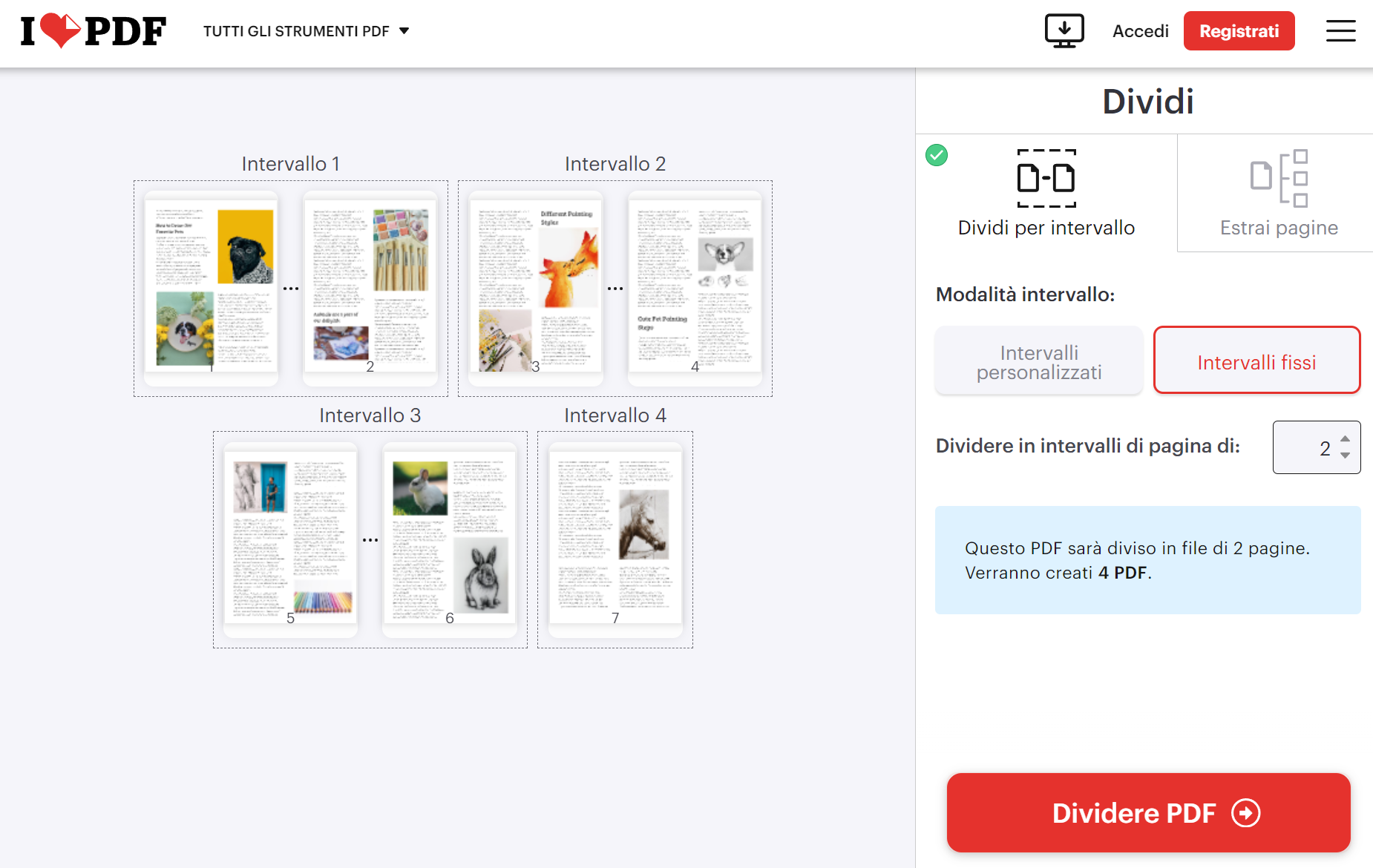Select Intervalli fissi mode
The height and width of the screenshot is (868, 1373).
[1256, 361]
